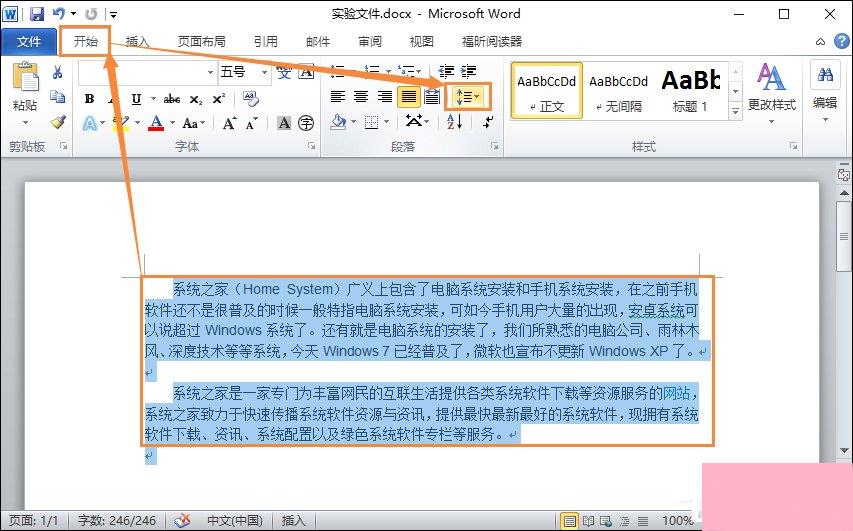Click the vertical scrollbar thumb

pos(844,236)
